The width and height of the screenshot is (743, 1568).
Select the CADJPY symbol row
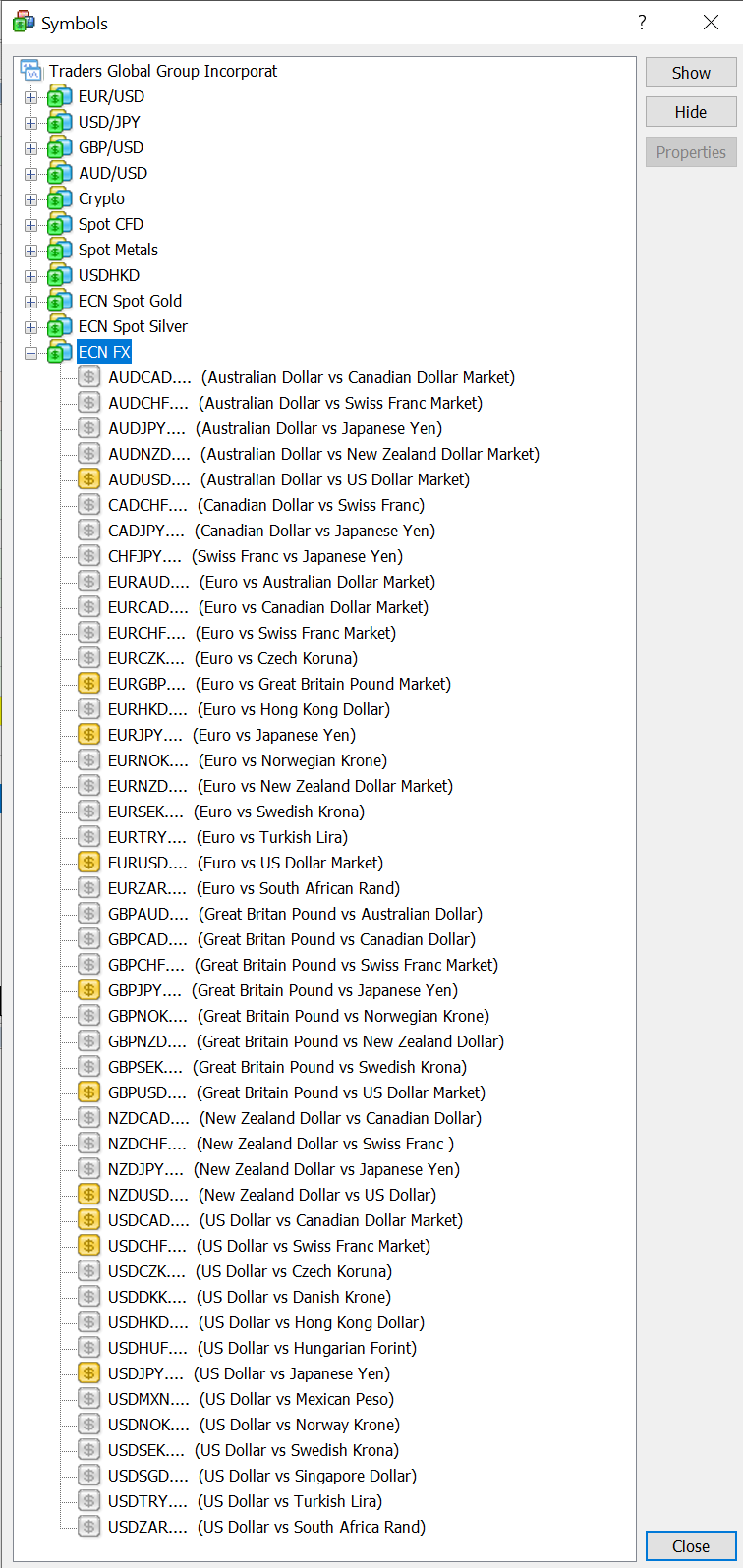pyautogui.click(x=271, y=531)
